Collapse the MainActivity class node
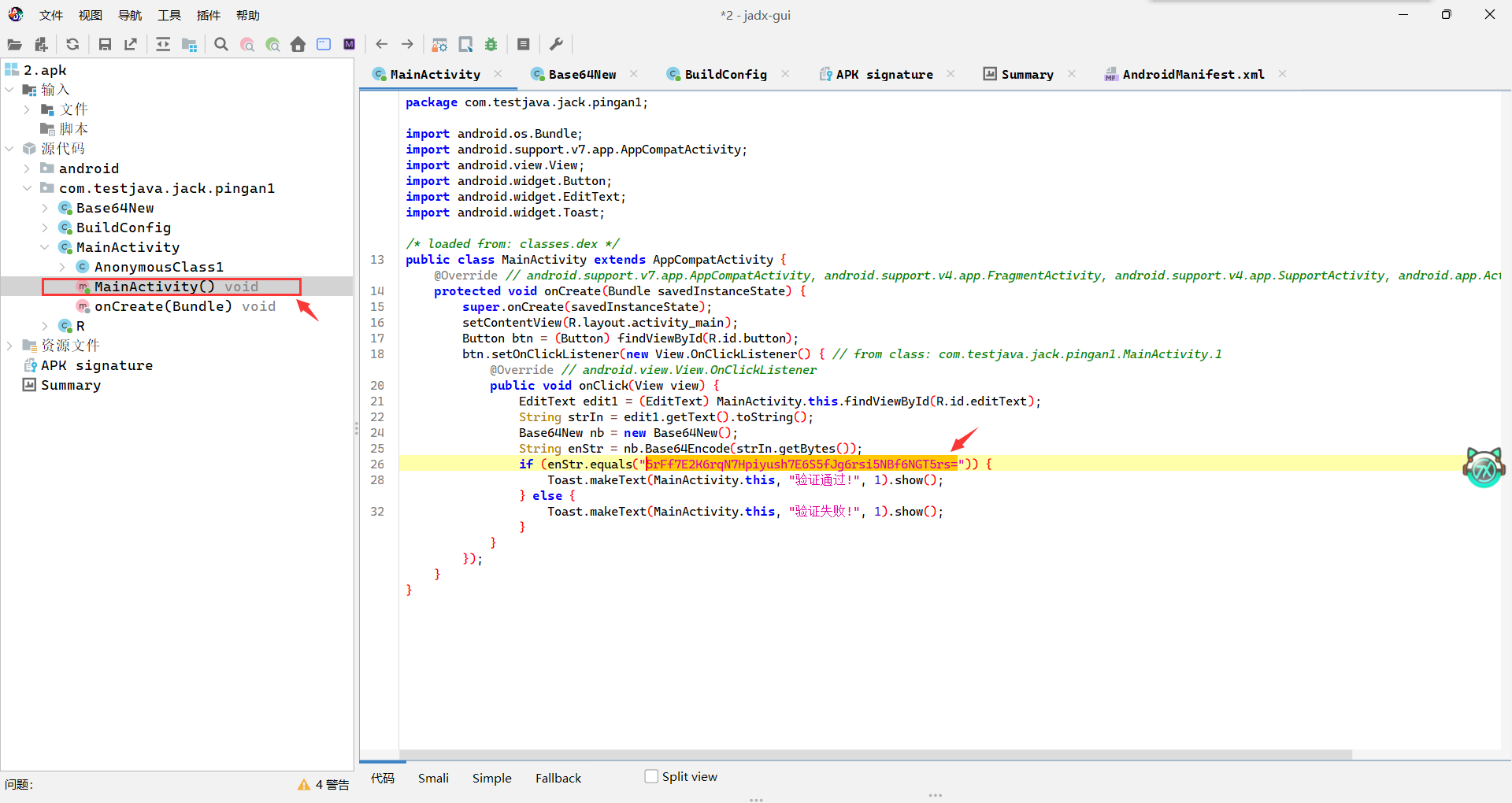 pos(45,247)
